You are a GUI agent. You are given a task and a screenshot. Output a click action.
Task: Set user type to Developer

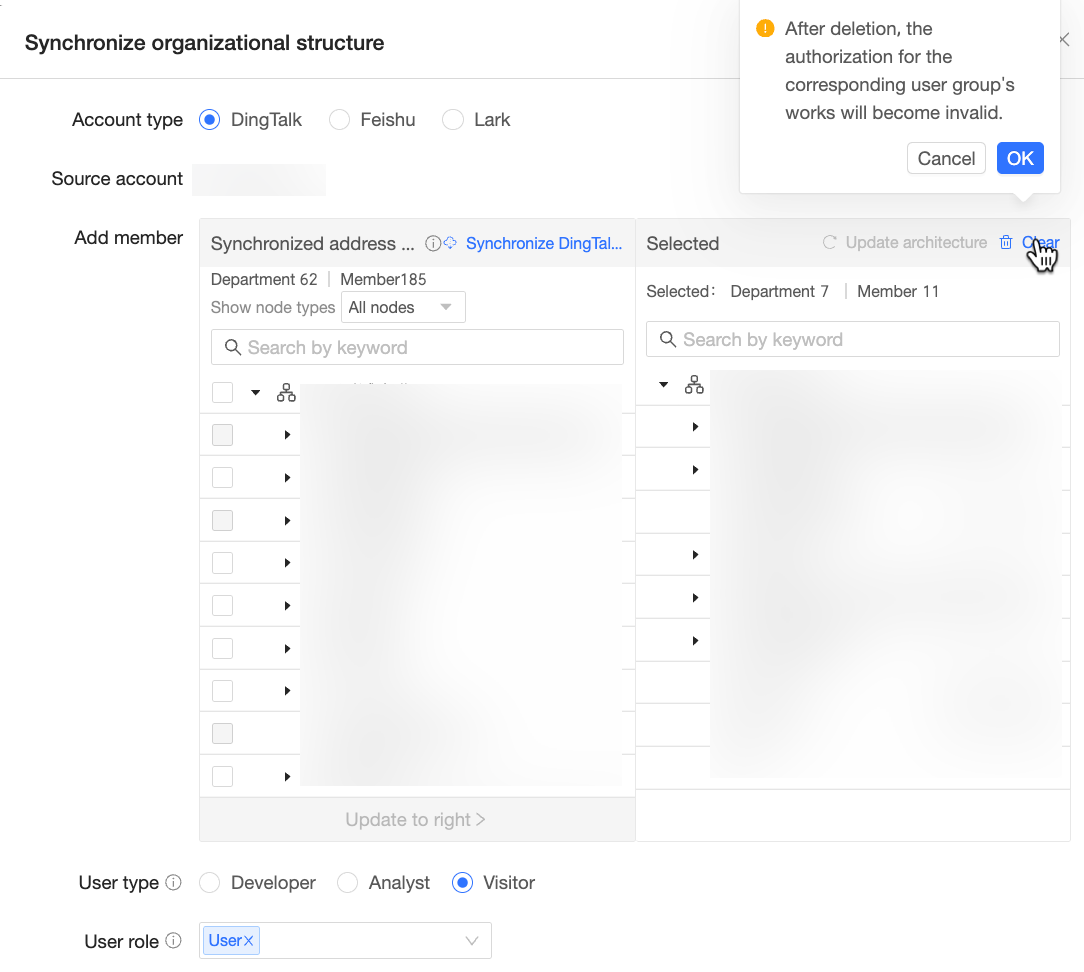click(x=209, y=883)
